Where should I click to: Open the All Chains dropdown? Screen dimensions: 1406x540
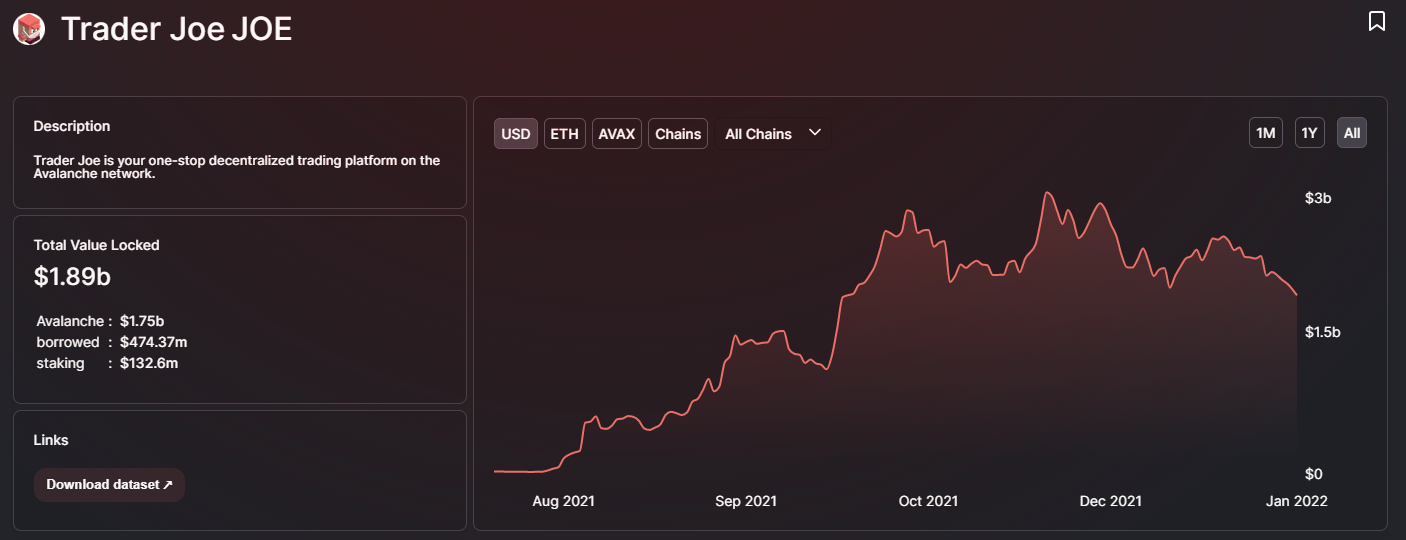[773, 134]
